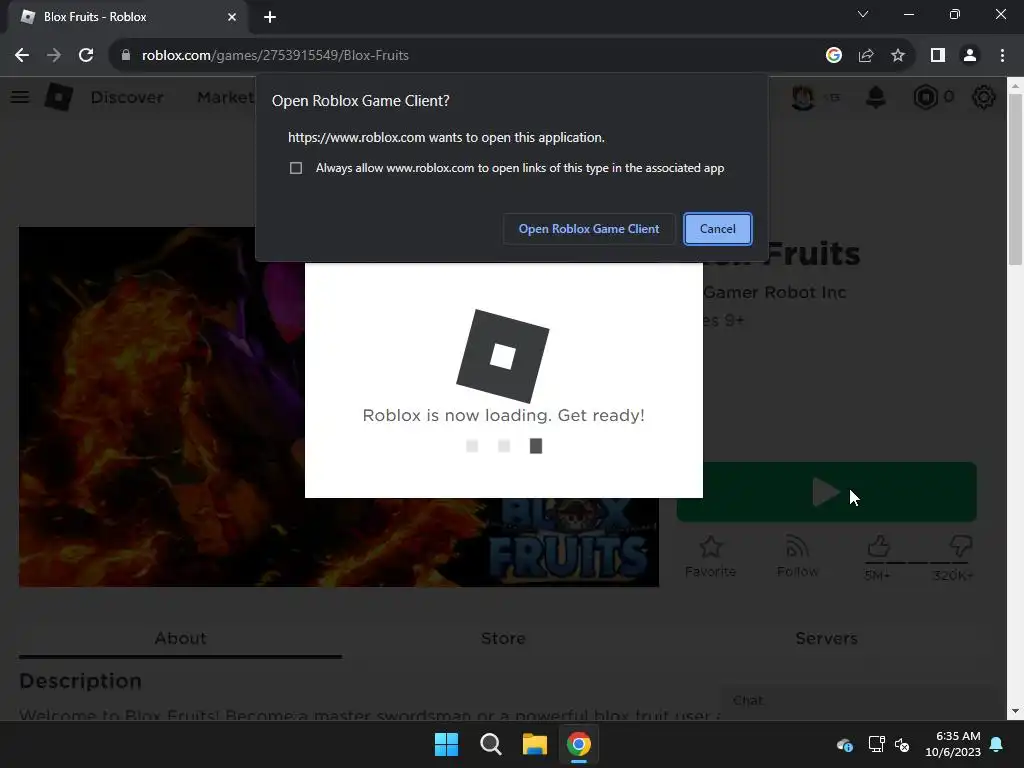
Task: Open the muted volume tray icon
Action: [902, 744]
